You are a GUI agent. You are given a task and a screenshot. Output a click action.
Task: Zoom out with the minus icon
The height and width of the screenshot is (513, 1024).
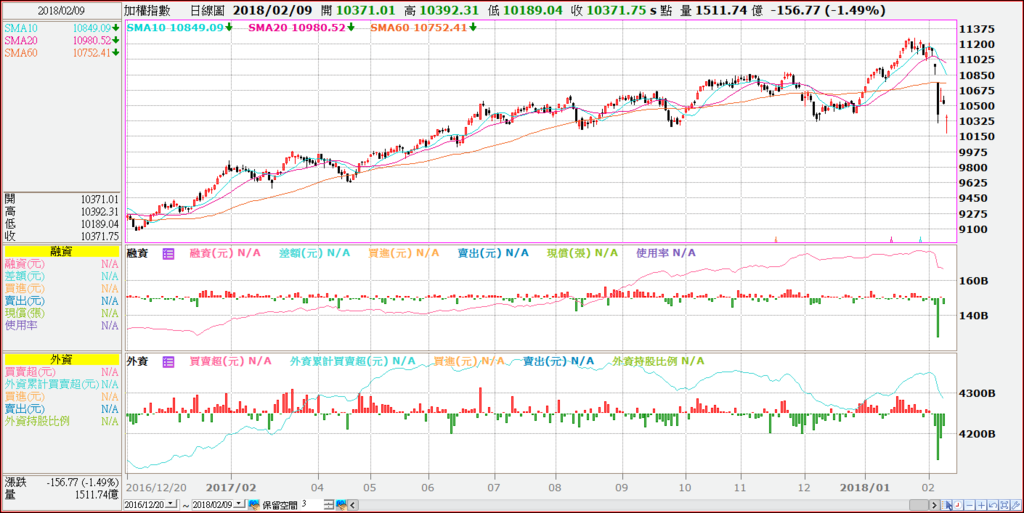point(970,505)
